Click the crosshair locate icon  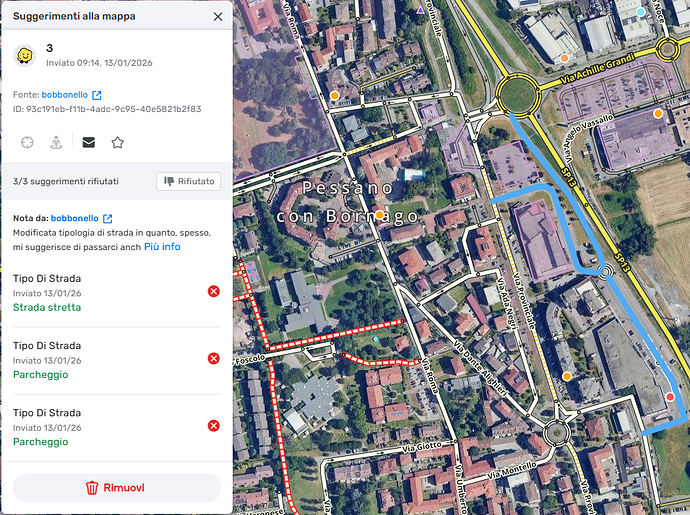tap(27, 143)
